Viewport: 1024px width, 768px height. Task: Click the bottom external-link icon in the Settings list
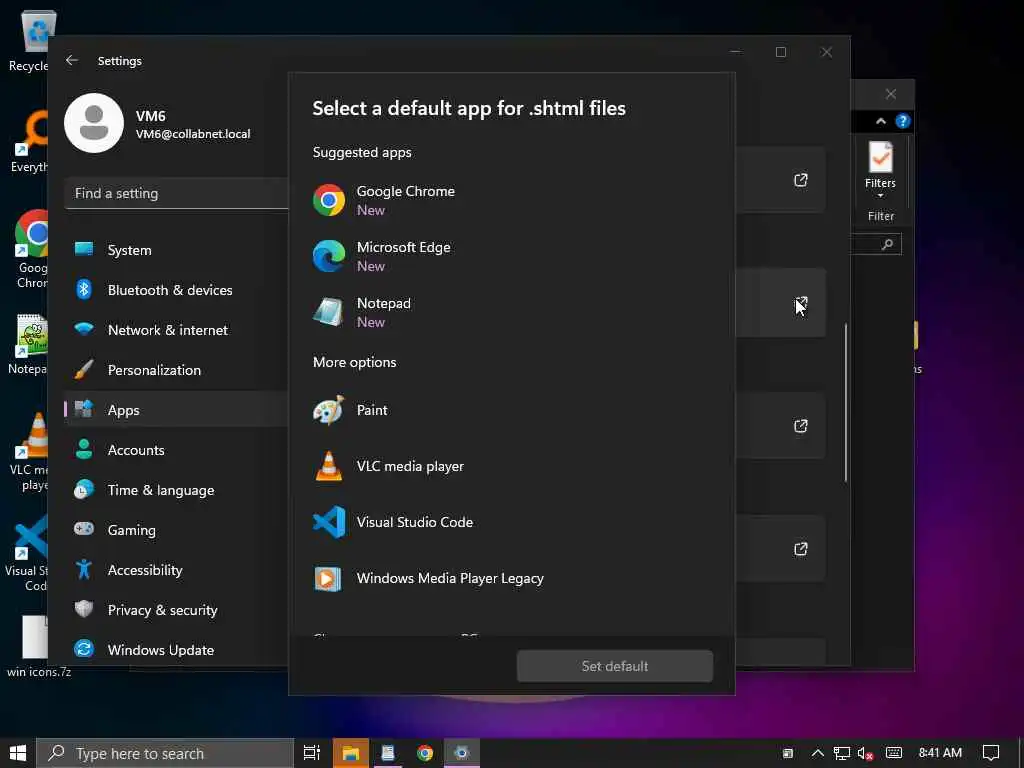801,549
